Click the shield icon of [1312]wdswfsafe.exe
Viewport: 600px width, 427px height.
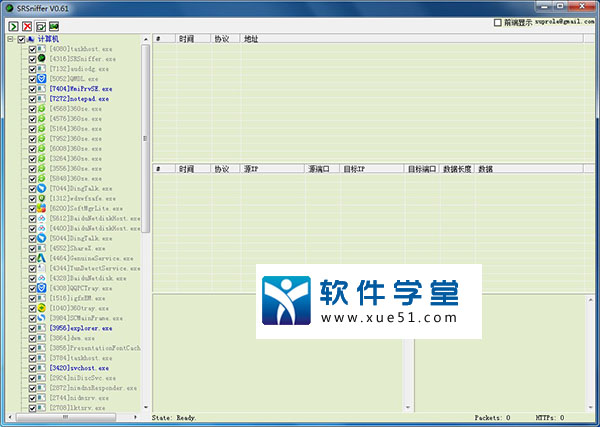pos(42,198)
